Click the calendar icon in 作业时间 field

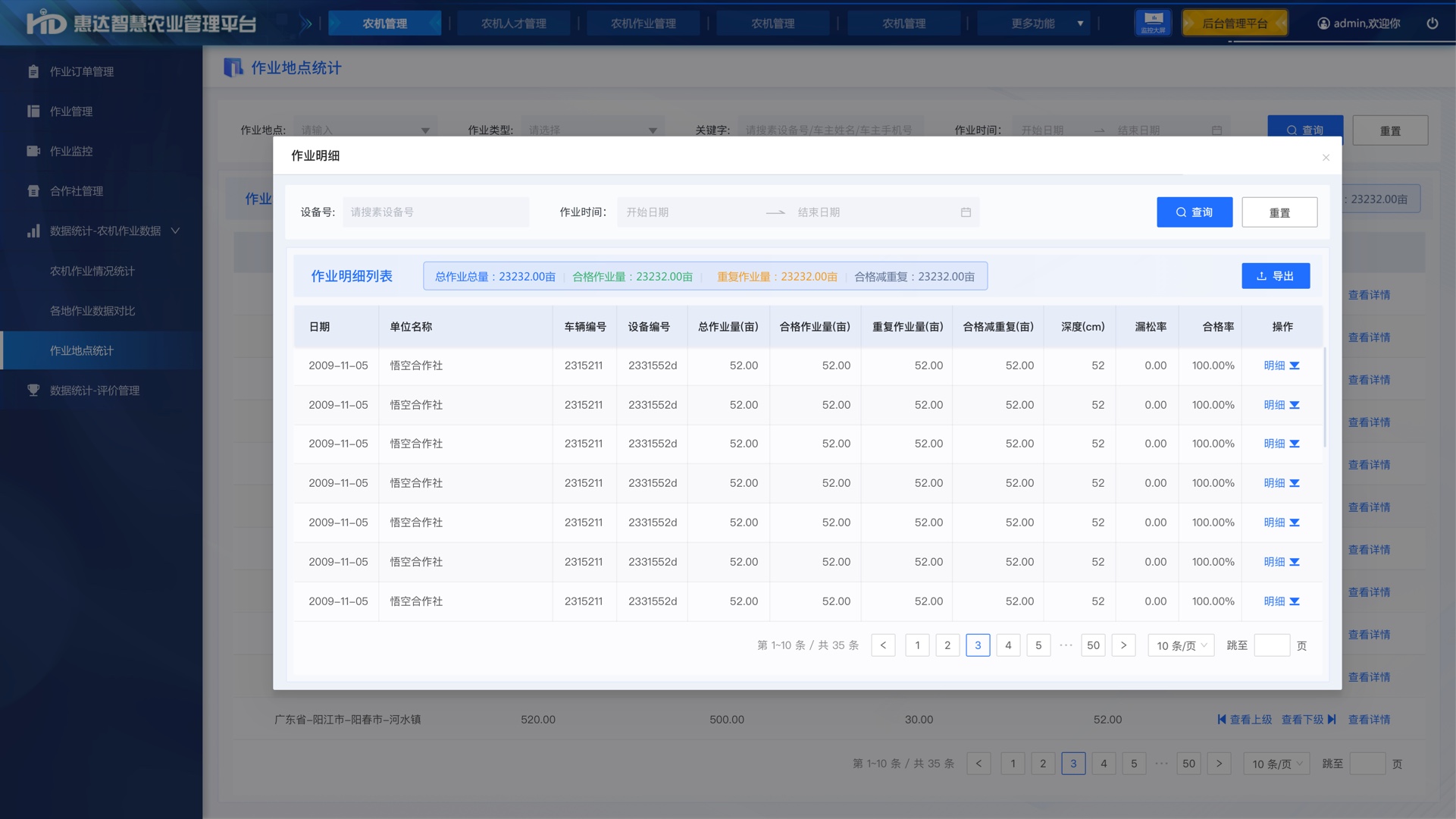point(966,212)
